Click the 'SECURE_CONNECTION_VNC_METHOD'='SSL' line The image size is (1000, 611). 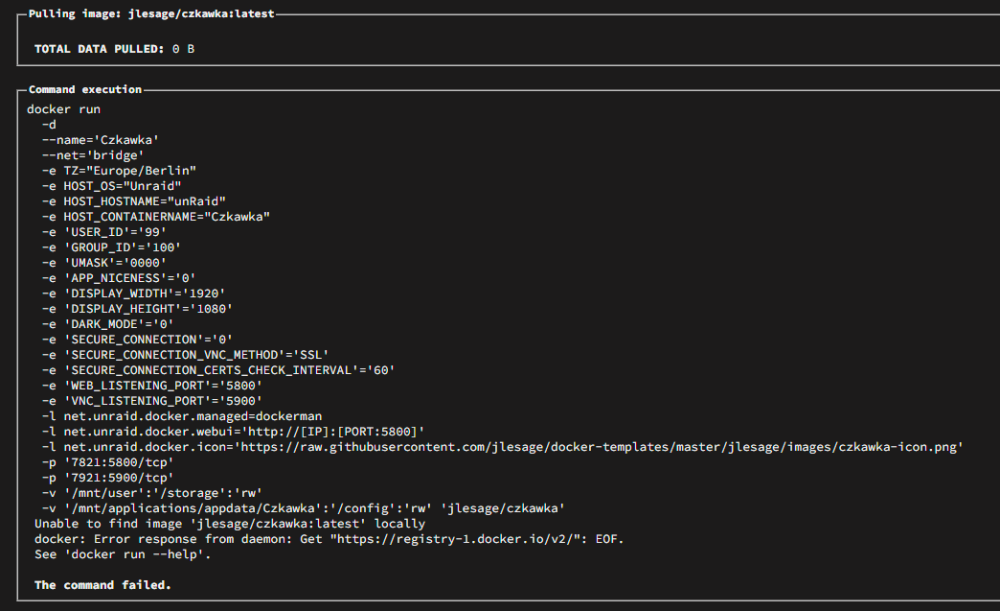pos(185,355)
